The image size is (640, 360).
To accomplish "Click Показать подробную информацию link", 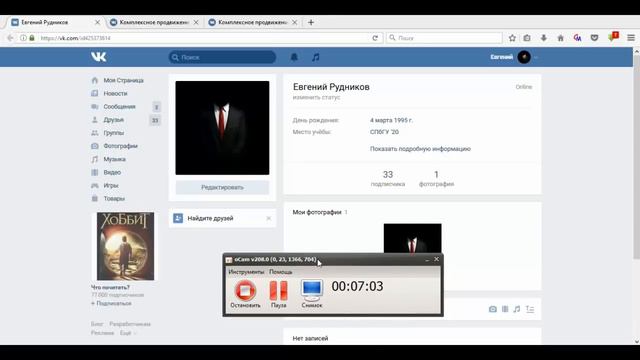I will click(420, 149).
